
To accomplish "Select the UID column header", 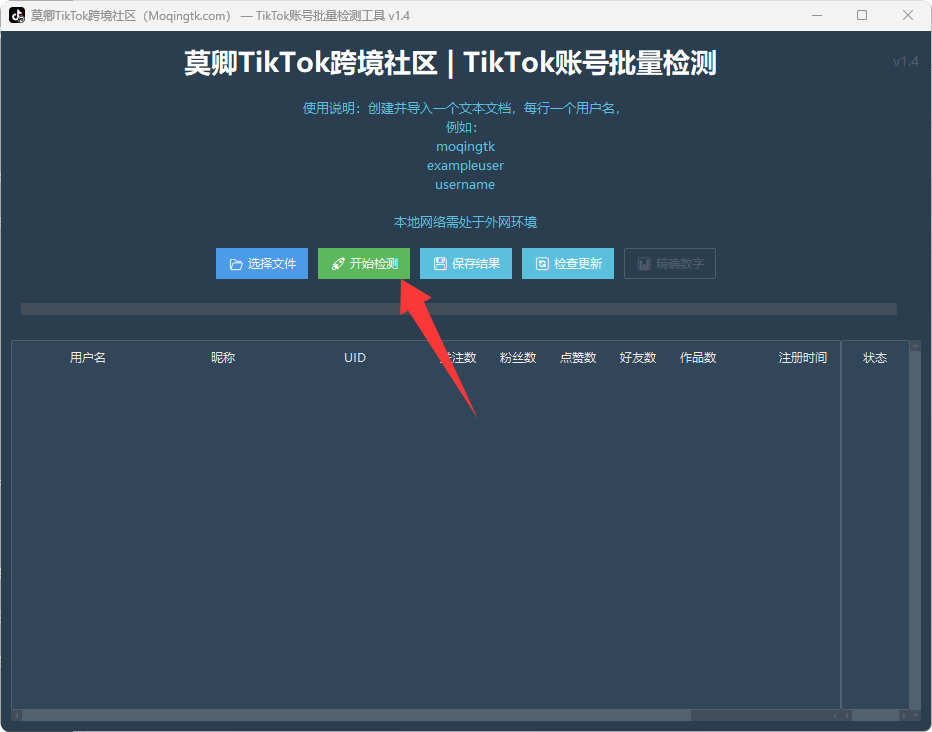I will click(355, 357).
